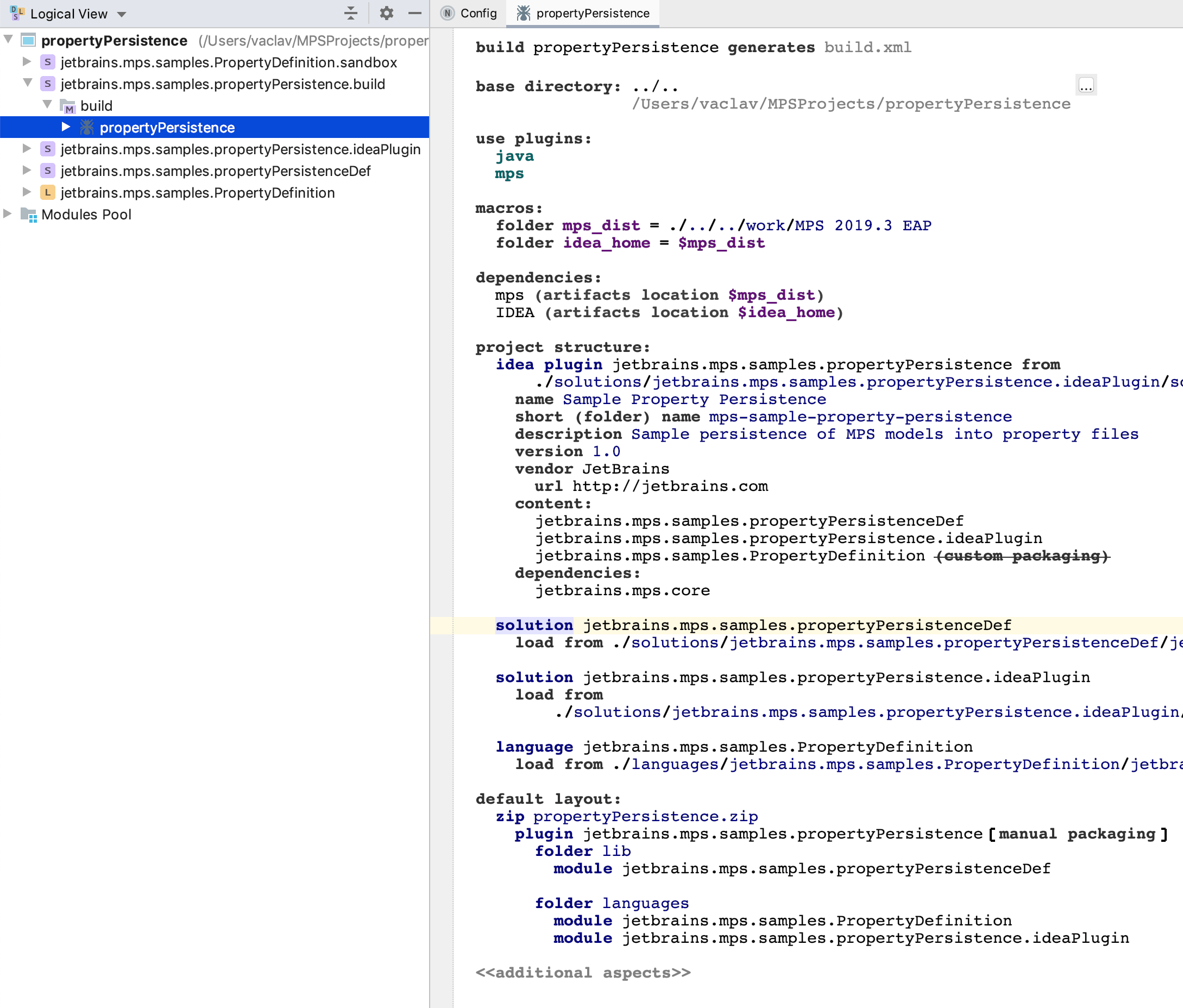Click the propertyPersistence project root icon

(x=29, y=41)
